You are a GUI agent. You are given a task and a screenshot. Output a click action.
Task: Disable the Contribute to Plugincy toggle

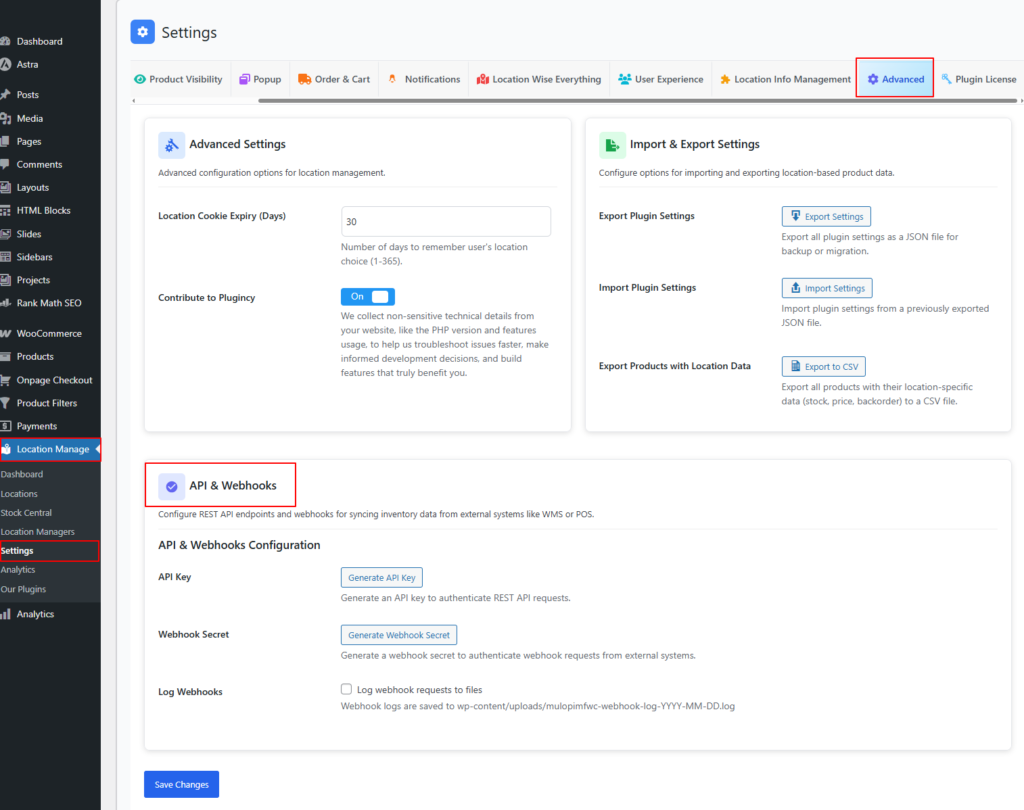pos(368,297)
